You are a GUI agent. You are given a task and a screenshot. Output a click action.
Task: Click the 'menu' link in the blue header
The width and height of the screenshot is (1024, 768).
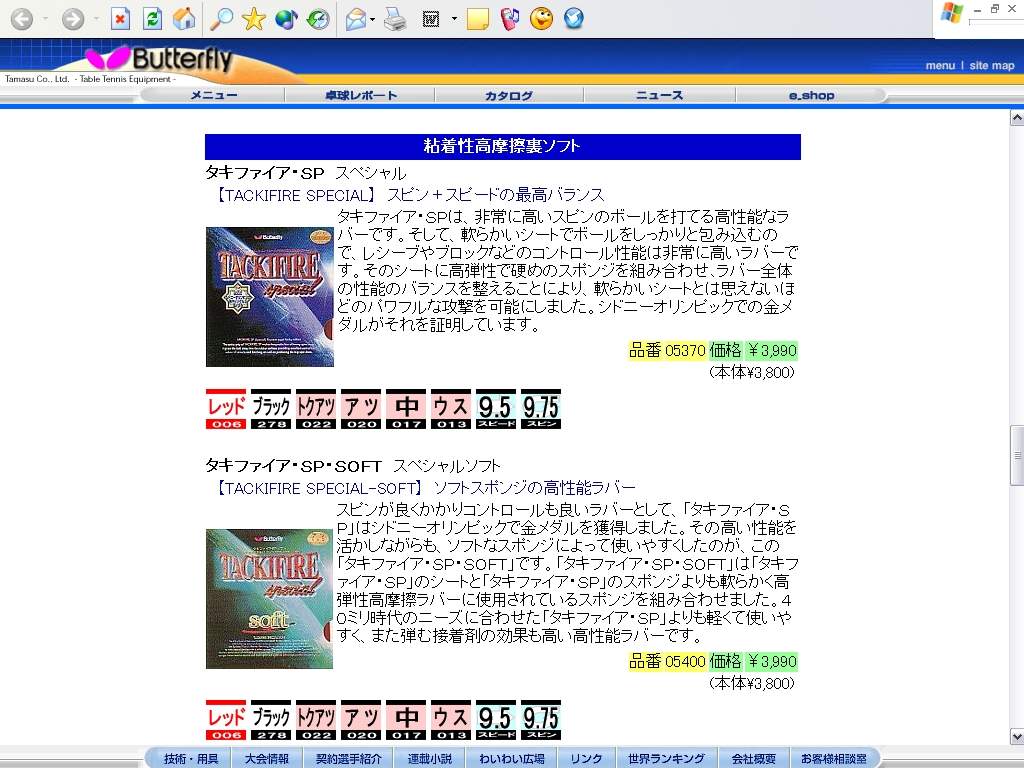[x=940, y=65]
